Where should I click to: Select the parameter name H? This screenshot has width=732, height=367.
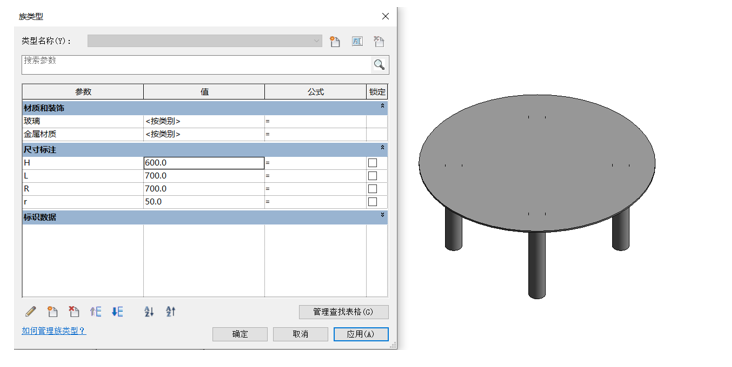pyautogui.click(x=83, y=162)
